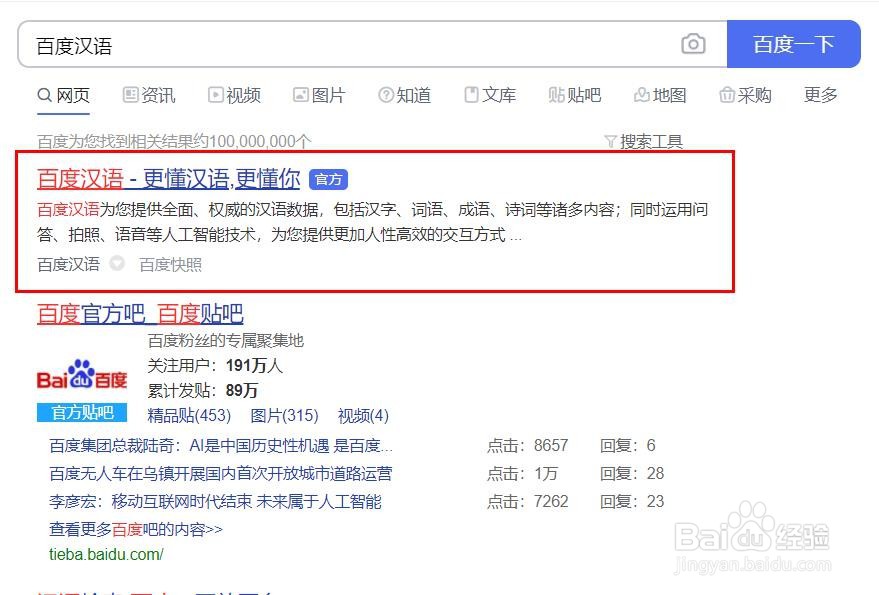879x595 pixels.
Task: Select the 网页 tab
Action: (x=63, y=95)
